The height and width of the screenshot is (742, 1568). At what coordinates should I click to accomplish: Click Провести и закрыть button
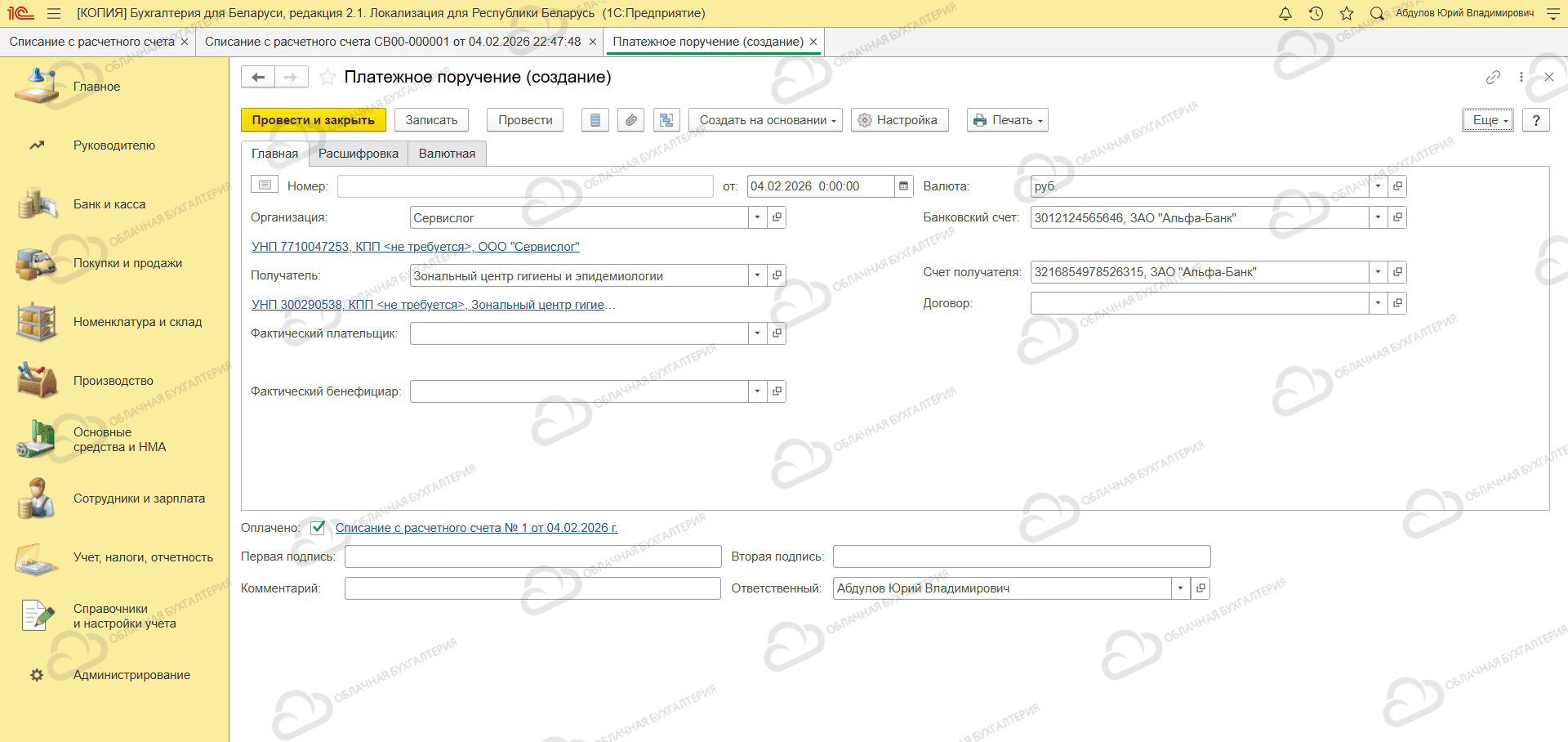(314, 120)
